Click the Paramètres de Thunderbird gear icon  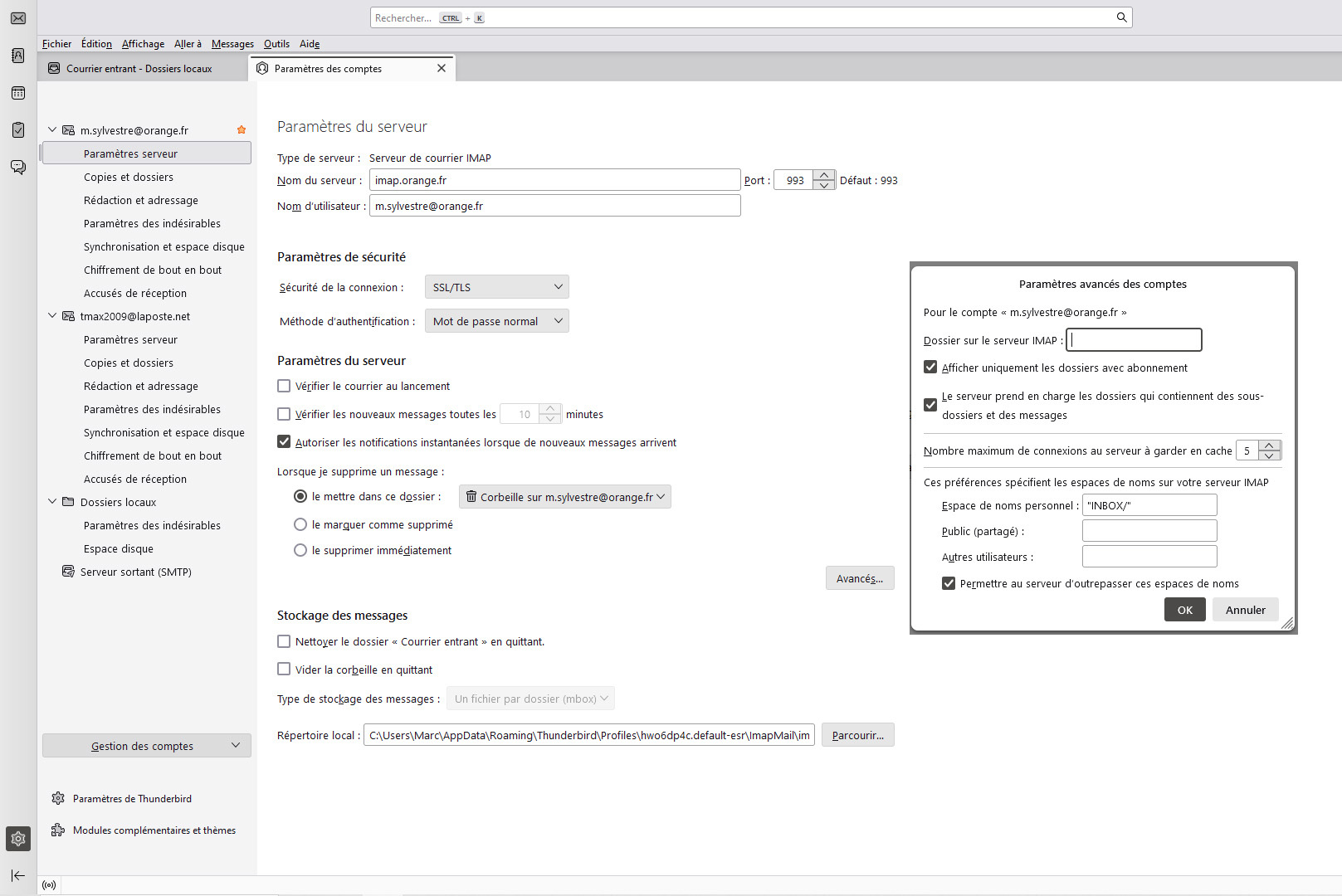(x=58, y=798)
